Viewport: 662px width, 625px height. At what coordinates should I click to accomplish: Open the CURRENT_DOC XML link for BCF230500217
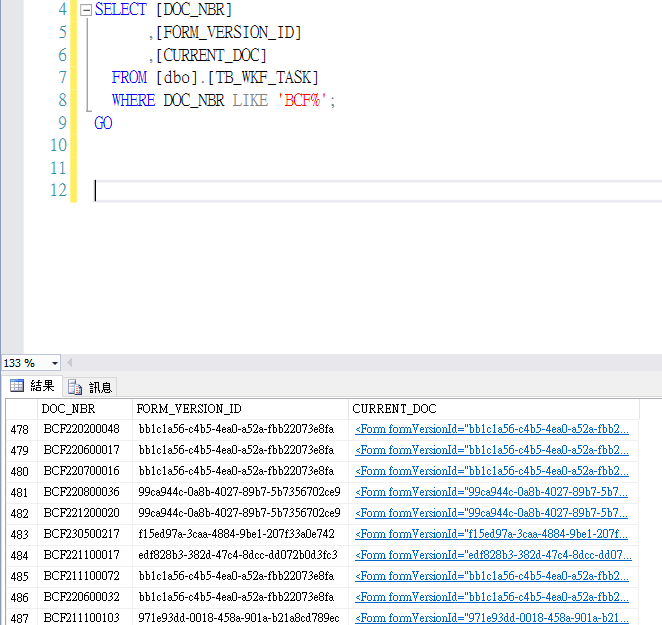pos(491,534)
